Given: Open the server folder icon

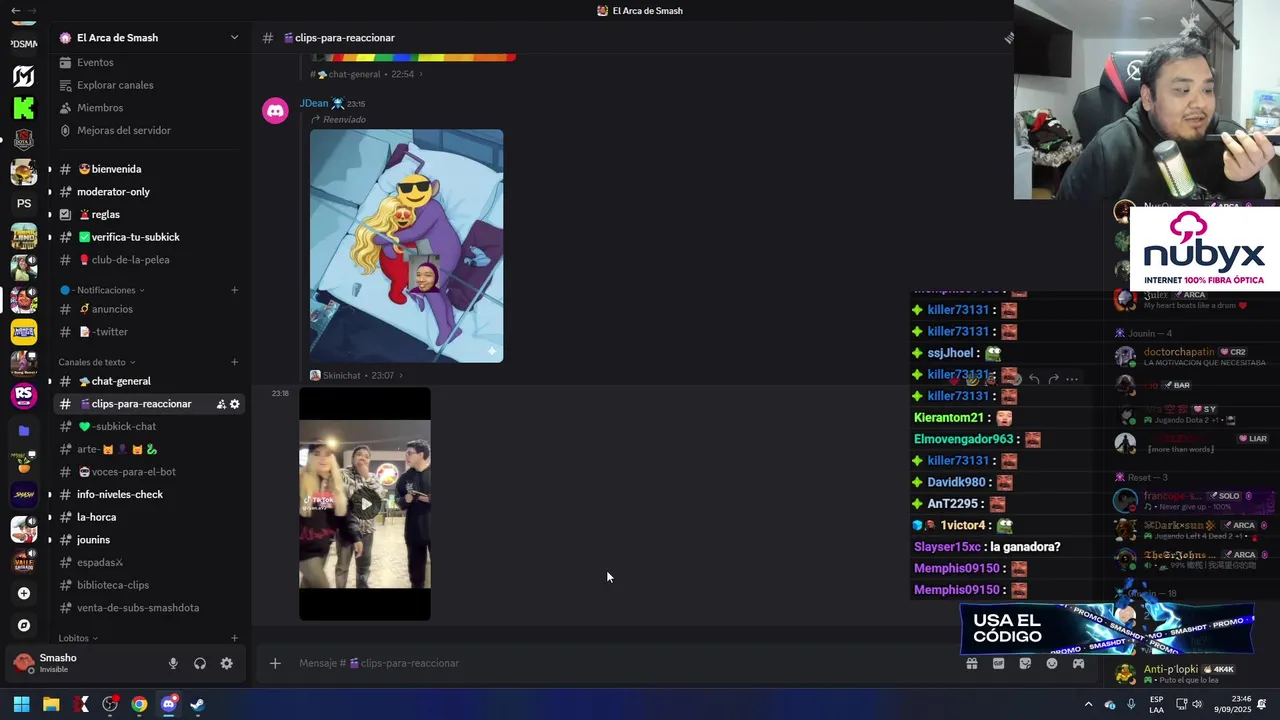Looking at the screenshot, I should (x=24, y=431).
